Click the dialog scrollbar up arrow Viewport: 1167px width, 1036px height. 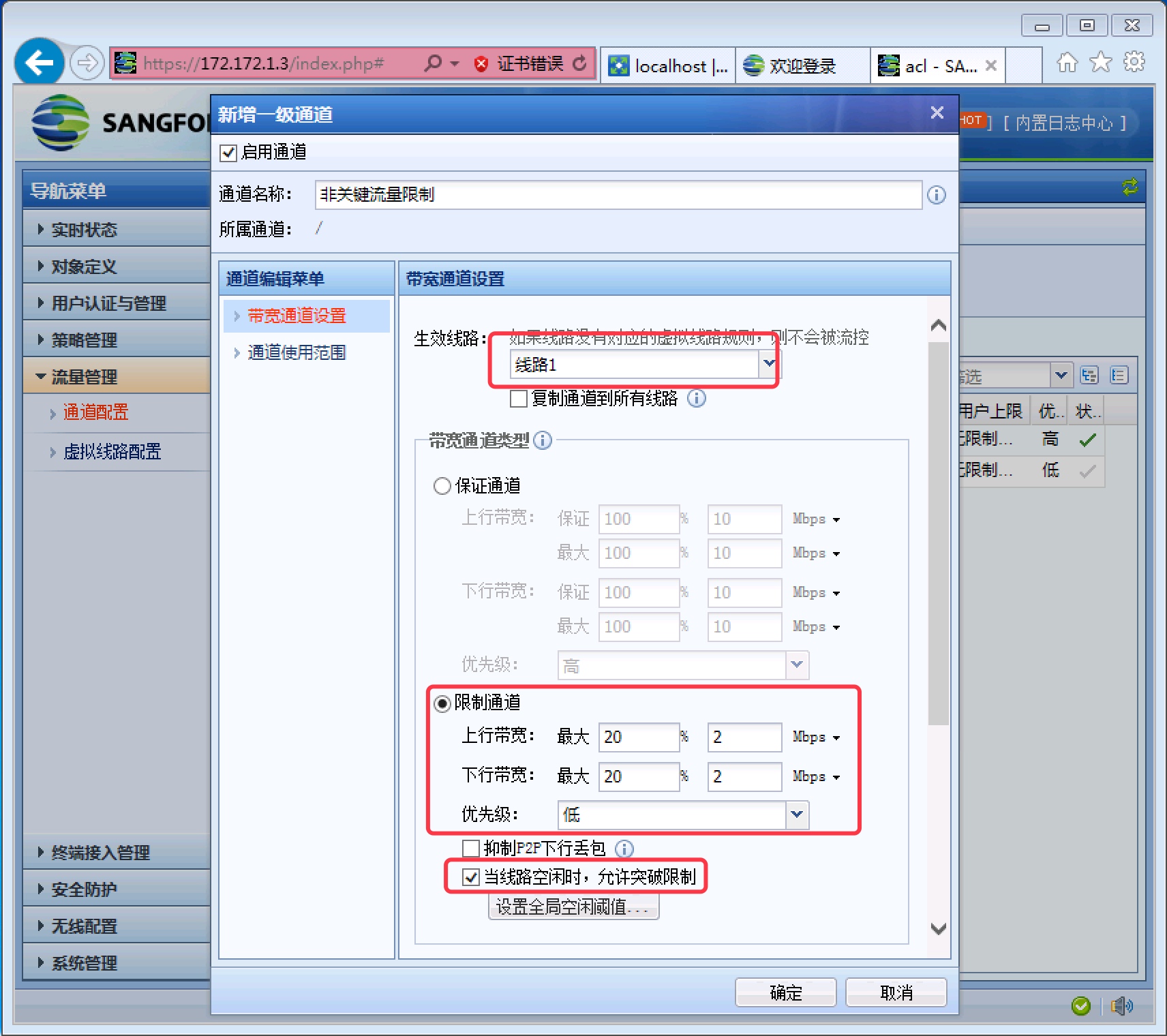pyautogui.click(x=939, y=325)
